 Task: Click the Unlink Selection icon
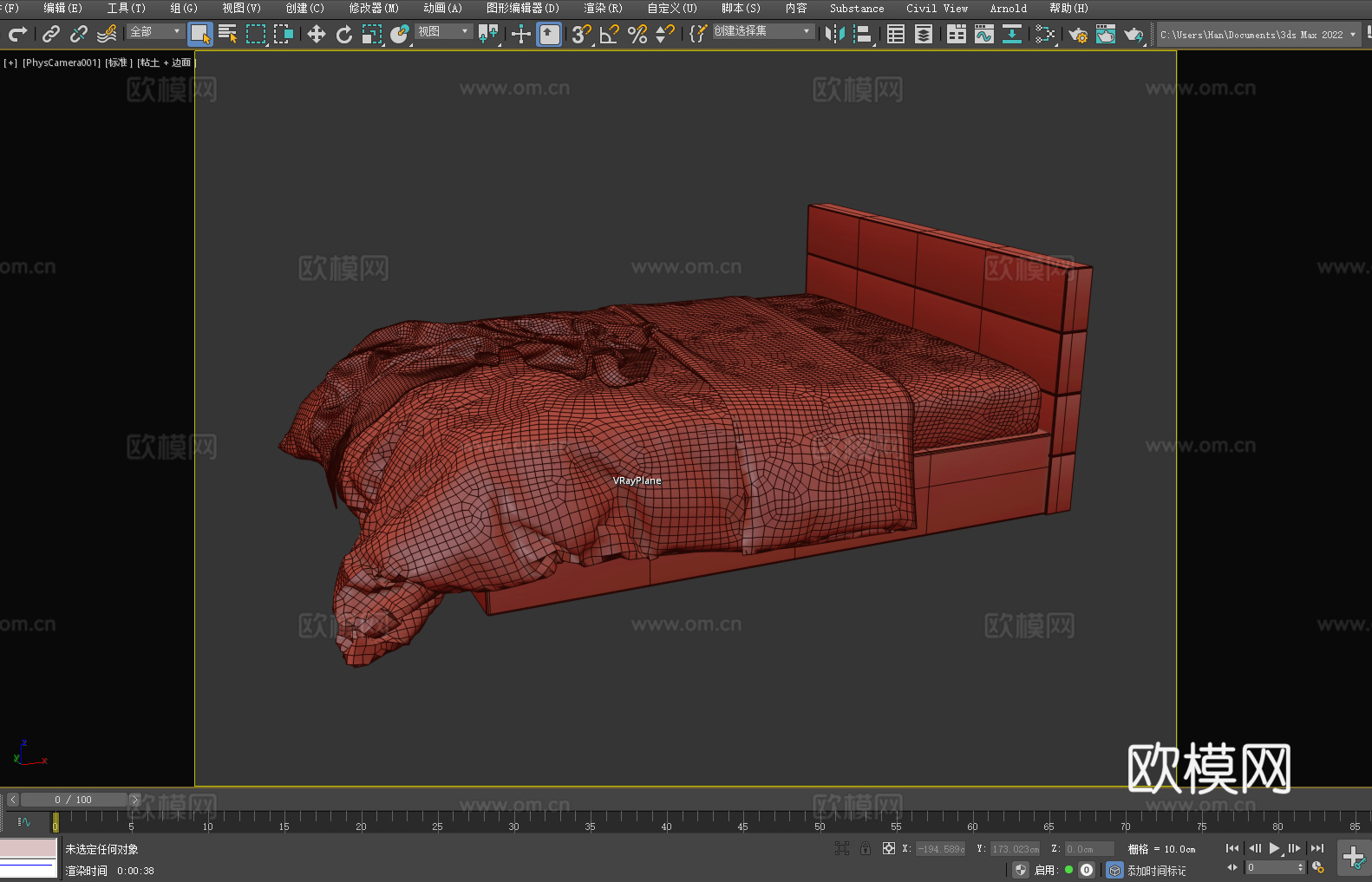pos(79,34)
